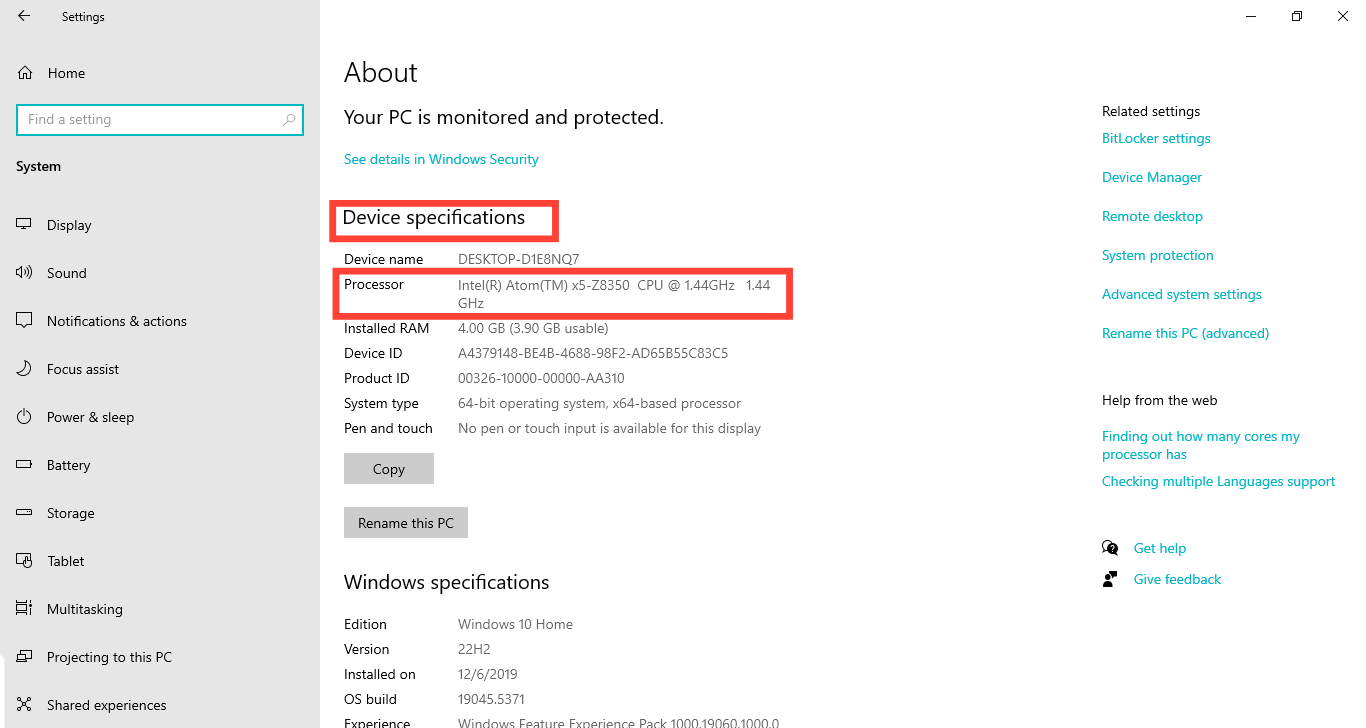The height and width of the screenshot is (728, 1366).
Task: Click the Give feedback link
Action: (x=1177, y=579)
